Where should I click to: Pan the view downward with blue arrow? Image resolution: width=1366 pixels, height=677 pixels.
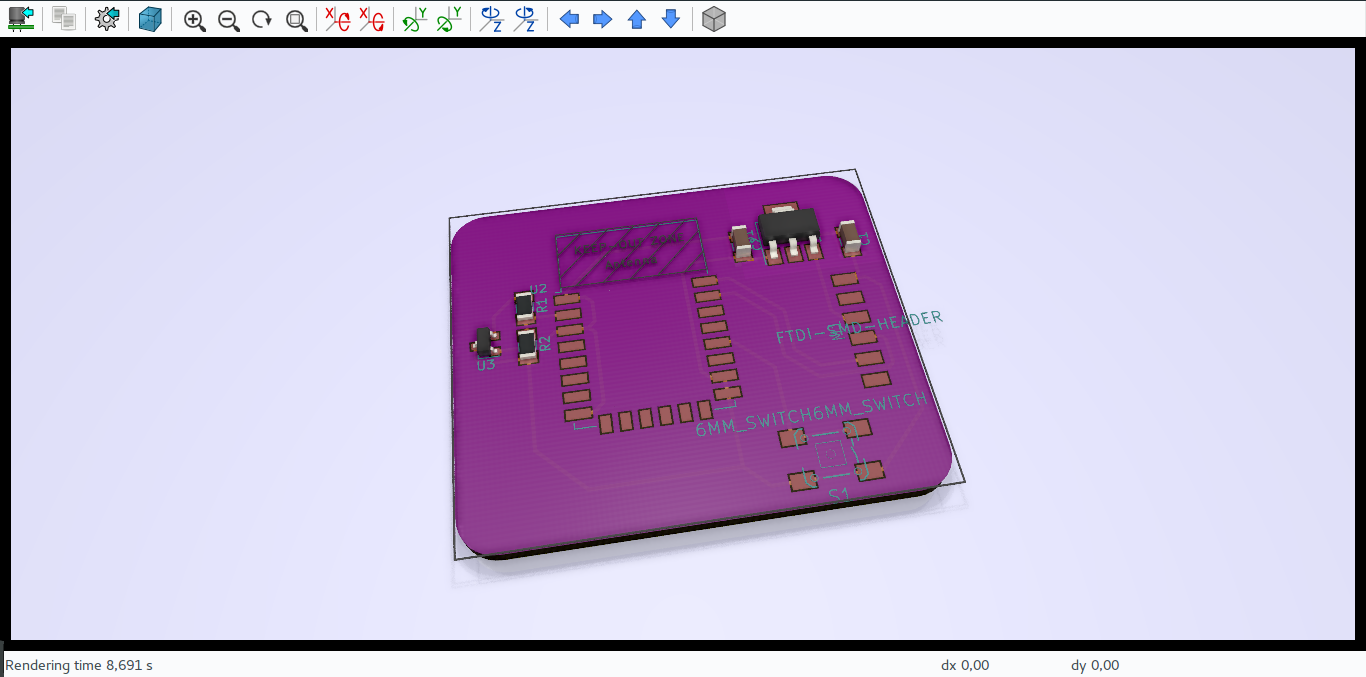tap(670, 18)
